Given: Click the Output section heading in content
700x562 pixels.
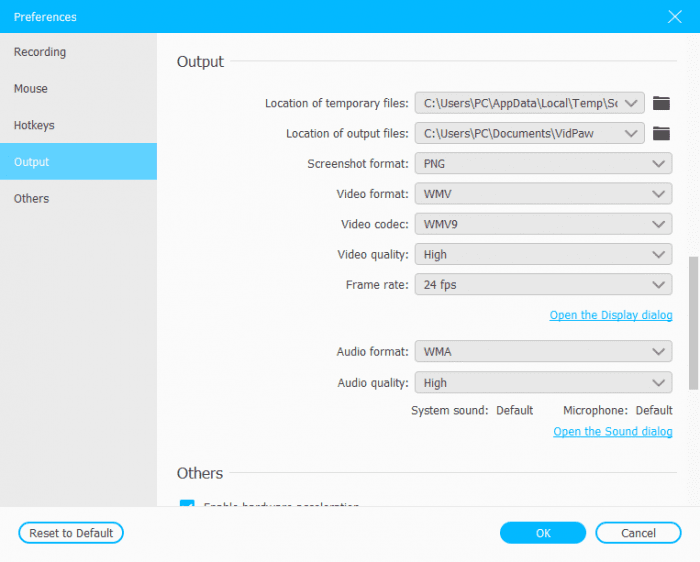Looking at the screenshot, I should 200,62.
